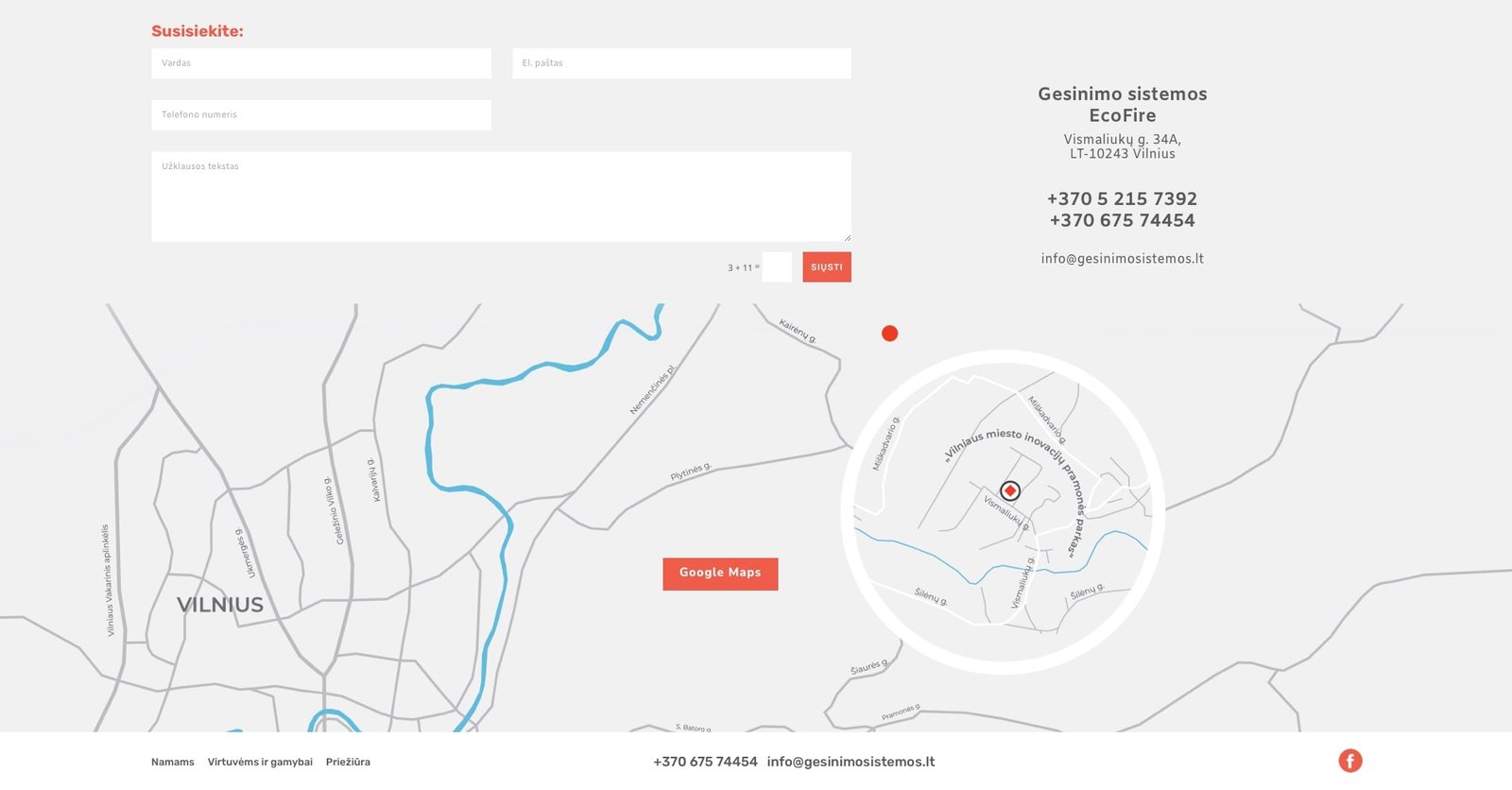Click the Vismaliukų g. 34A address text
Screen dimensions: 1512x790
click(1122, 140)
